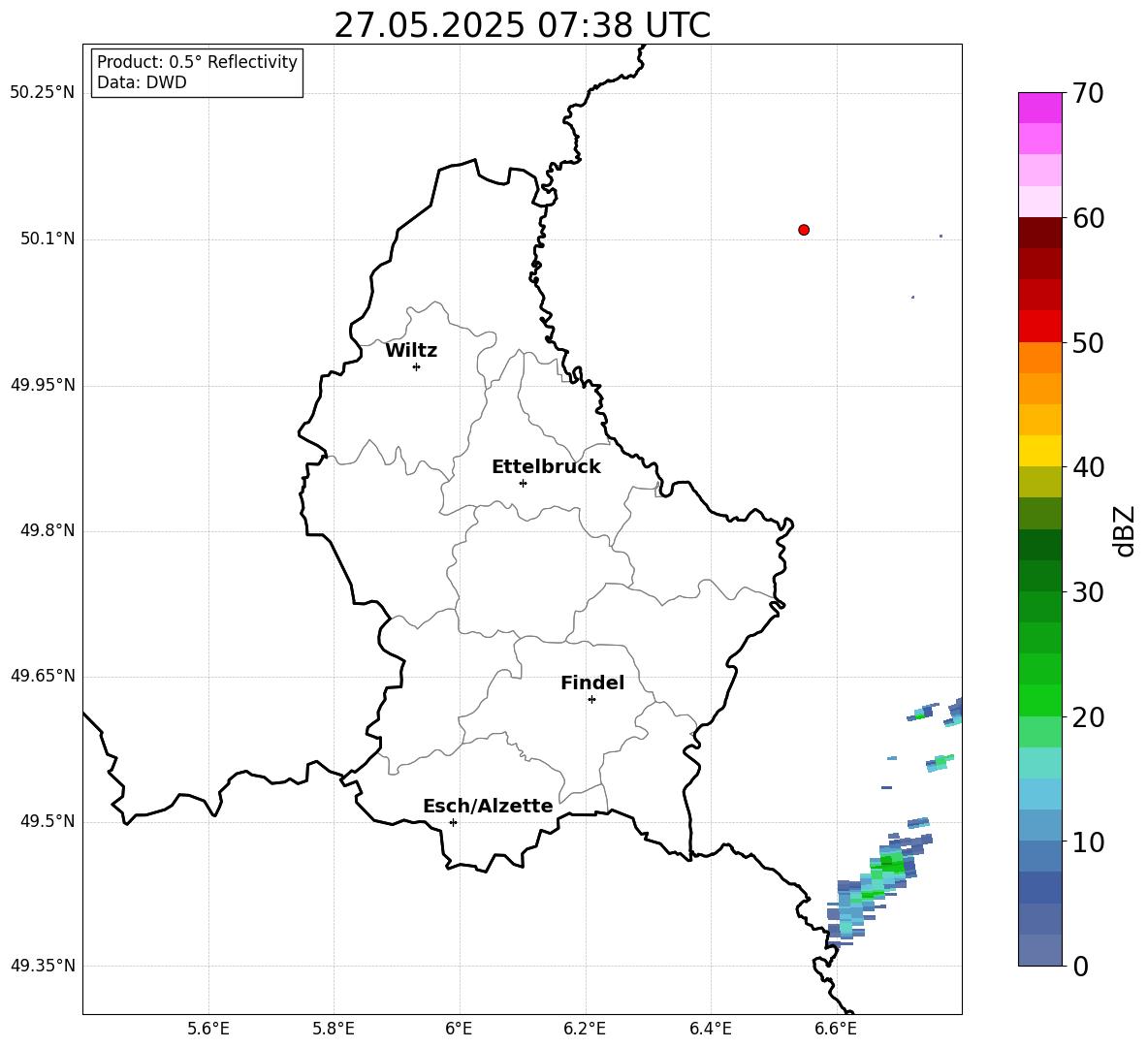Click the 49.5°N latitude label
This screenshot has height=1048, width=1148.
pyautogui.click(x=48, y=821)
